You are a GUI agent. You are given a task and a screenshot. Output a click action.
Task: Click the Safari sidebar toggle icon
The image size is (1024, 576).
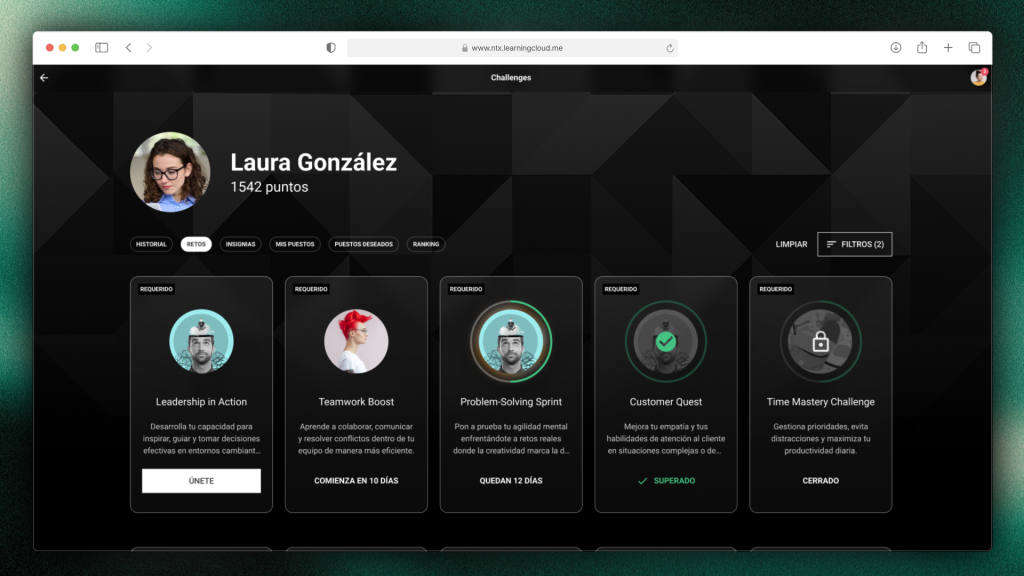pyautogui.click(x=101, y=48)
